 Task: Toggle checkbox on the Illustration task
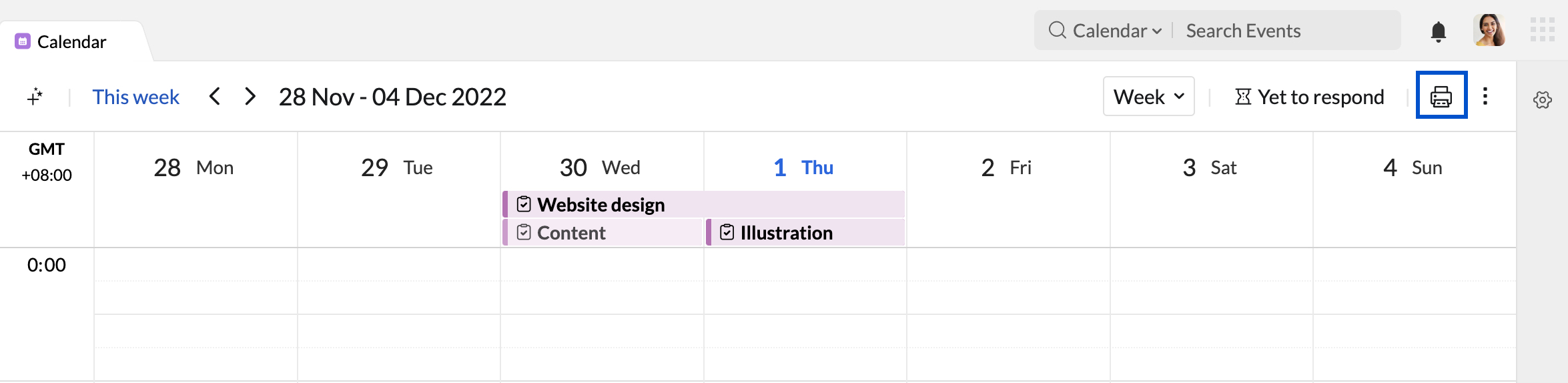(727, 232)
